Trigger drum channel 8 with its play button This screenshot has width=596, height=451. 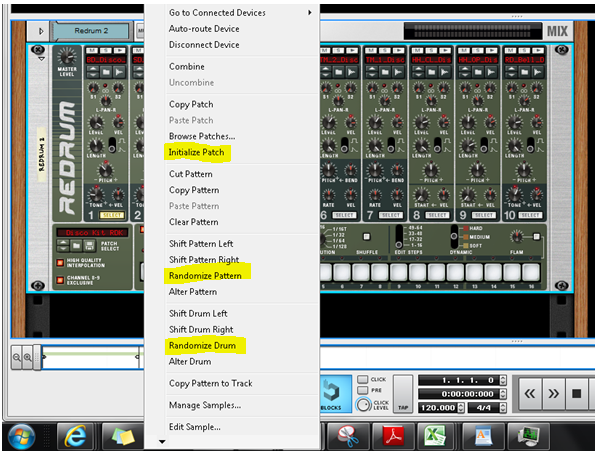click(444, 51)
